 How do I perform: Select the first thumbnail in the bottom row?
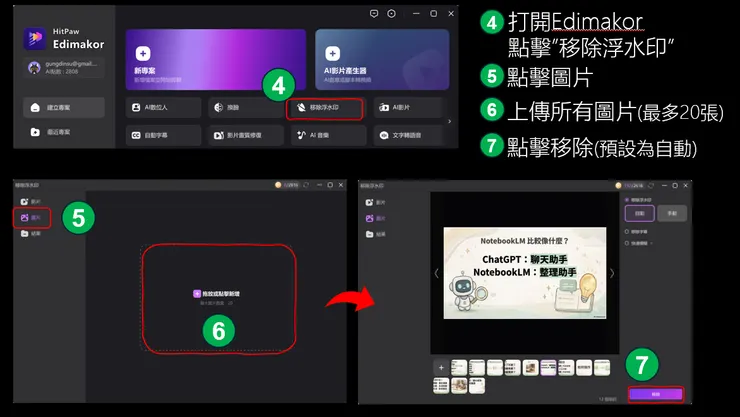click(441, 385)
